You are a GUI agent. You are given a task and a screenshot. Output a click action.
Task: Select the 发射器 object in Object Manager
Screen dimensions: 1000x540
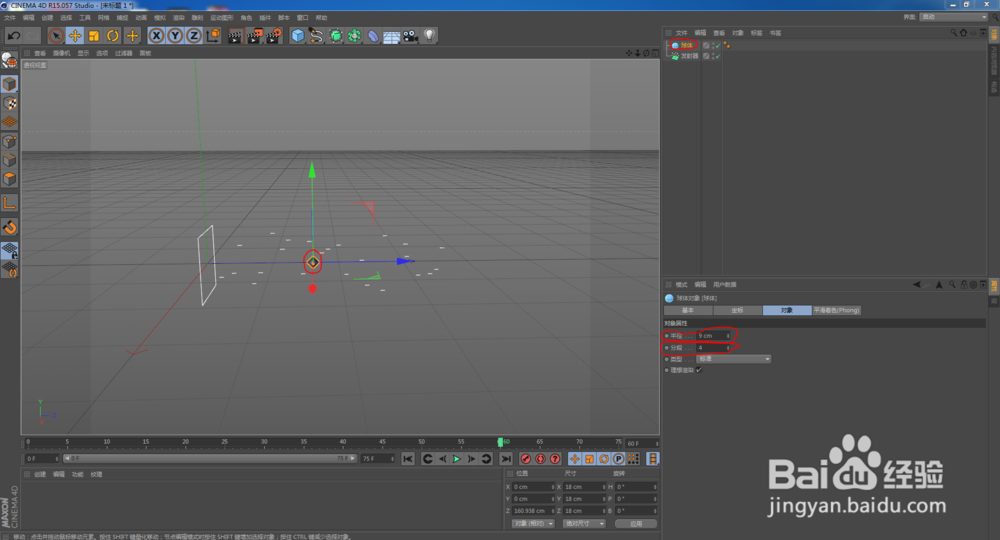point(689,56)
